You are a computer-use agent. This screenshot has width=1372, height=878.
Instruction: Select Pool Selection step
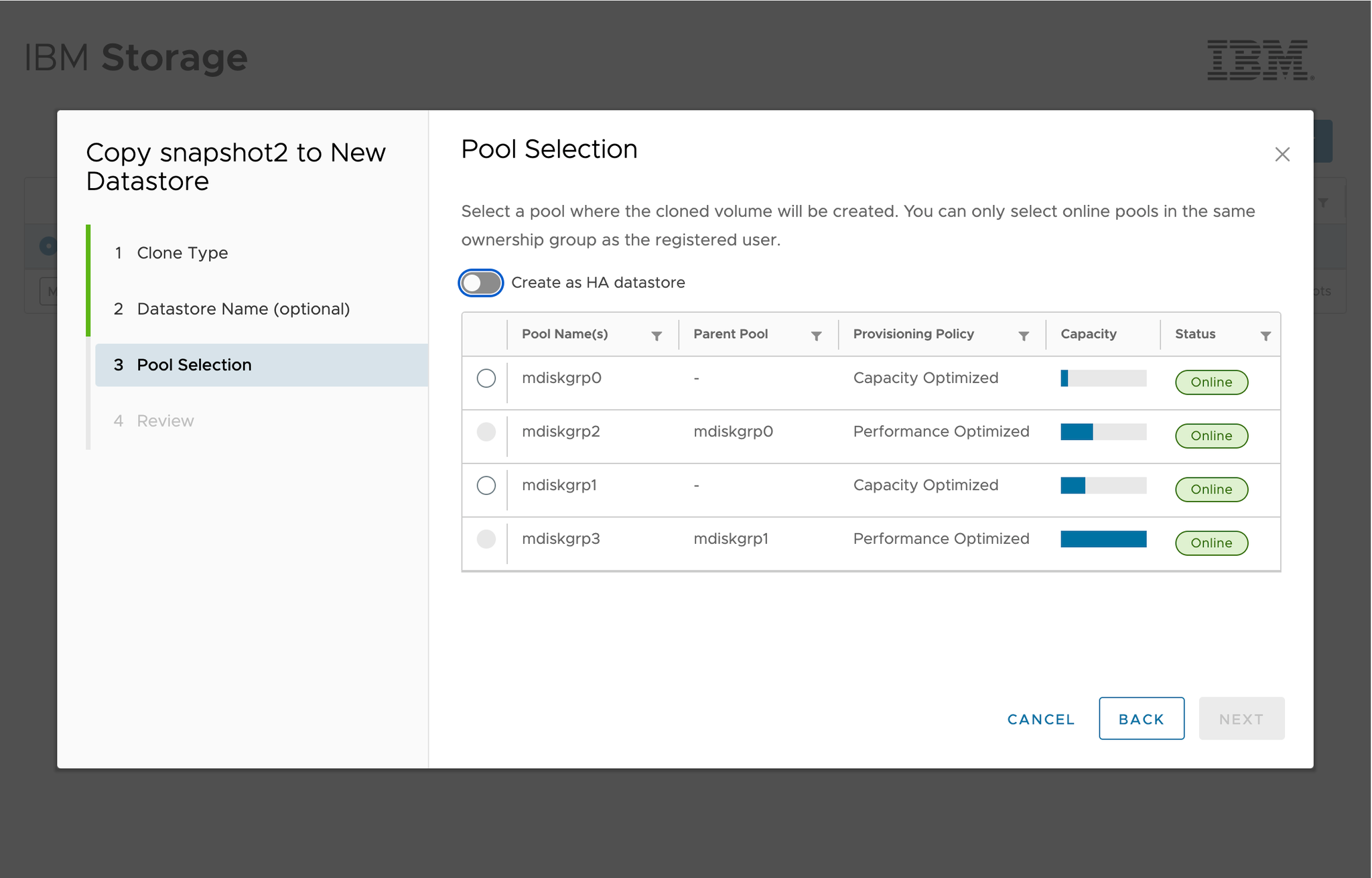[x=261, y=365]
